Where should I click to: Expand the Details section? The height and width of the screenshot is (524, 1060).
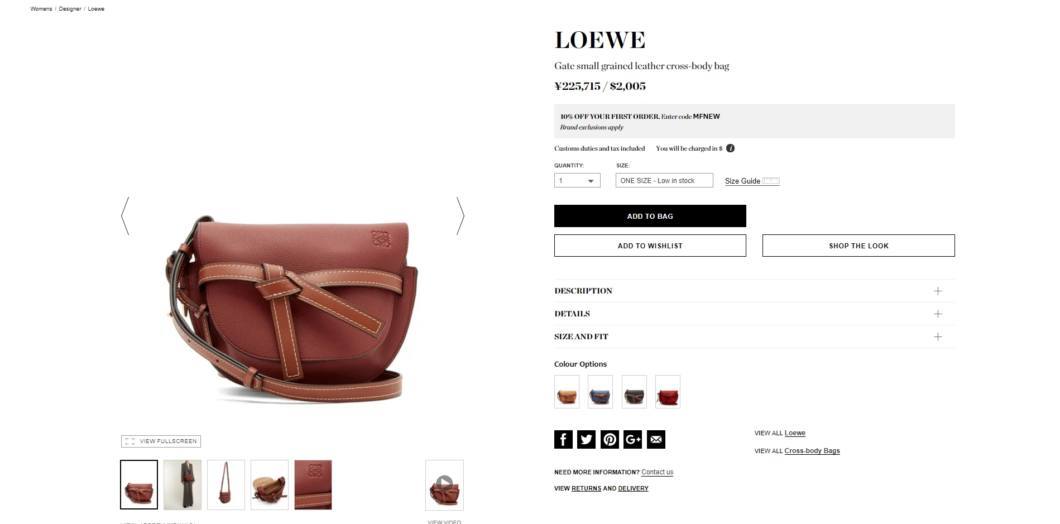pos(754,314)
